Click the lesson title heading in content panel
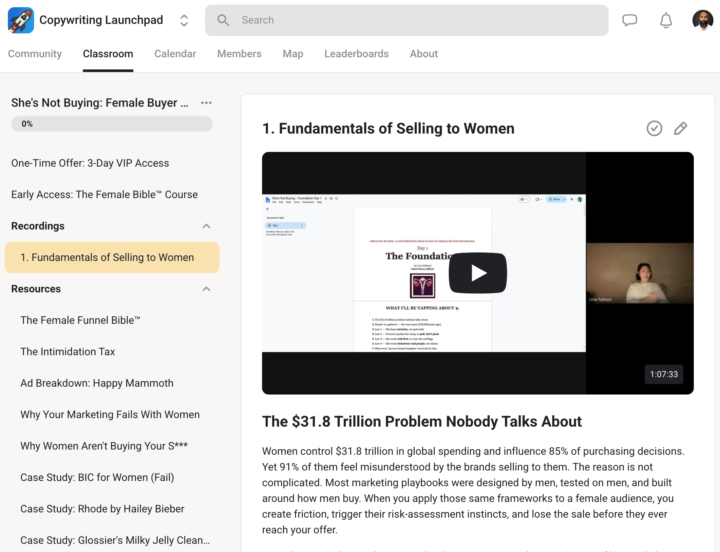Viewport: 720px width, 552px height. tap(388, 129)
